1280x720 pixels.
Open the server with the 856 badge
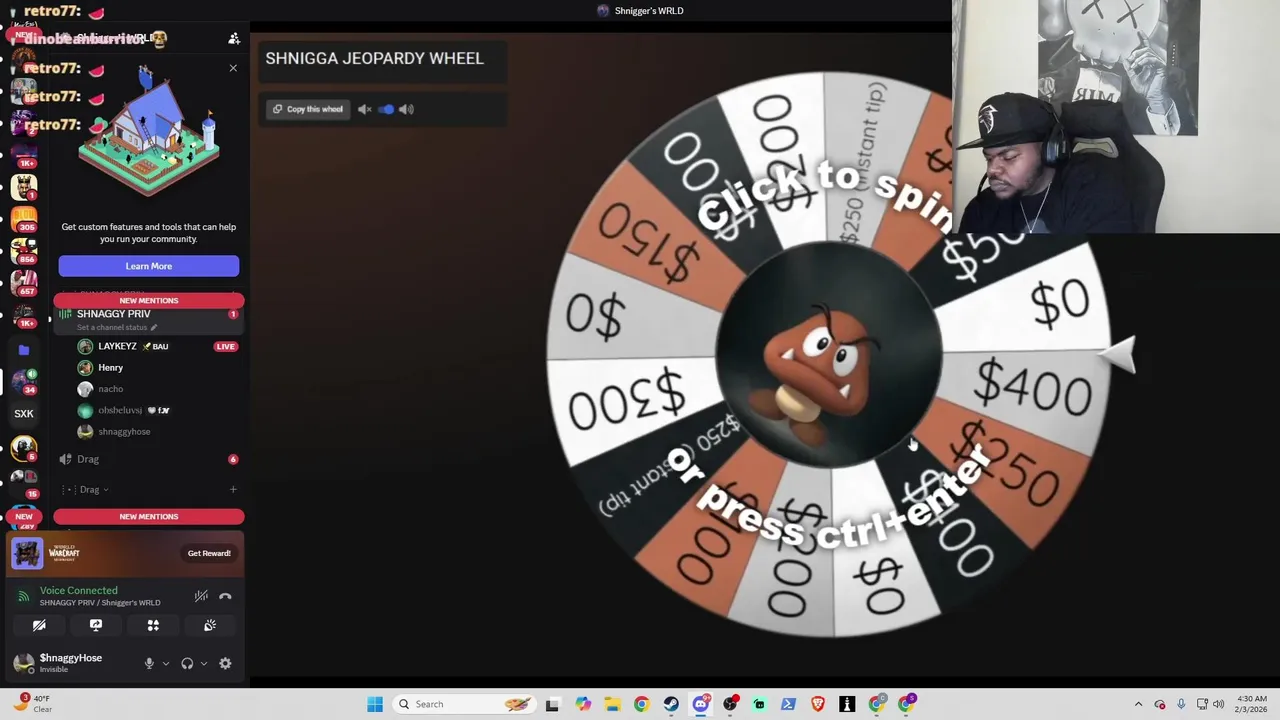pos(24,250)
